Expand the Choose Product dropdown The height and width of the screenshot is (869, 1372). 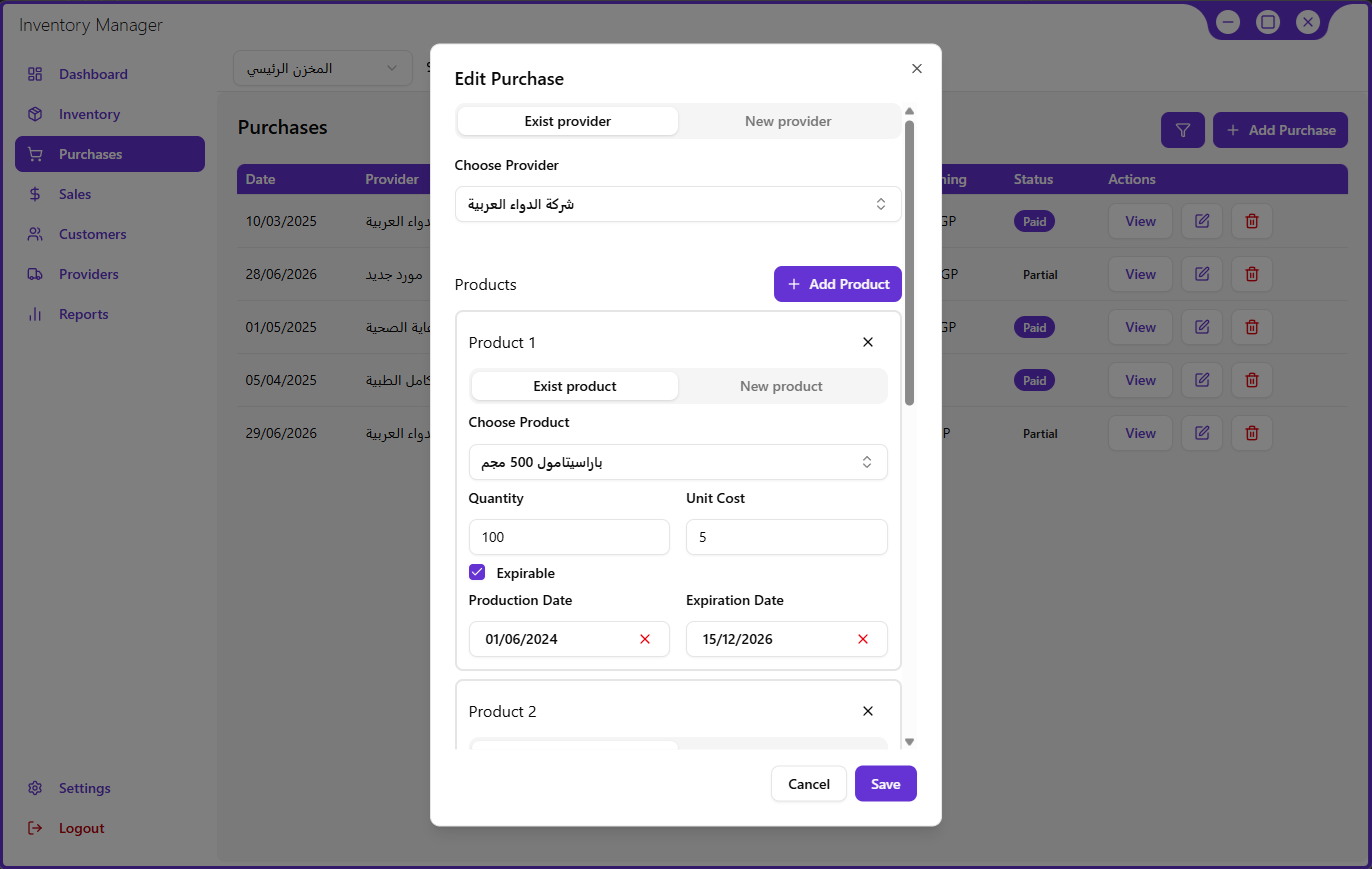coord(678,462)
